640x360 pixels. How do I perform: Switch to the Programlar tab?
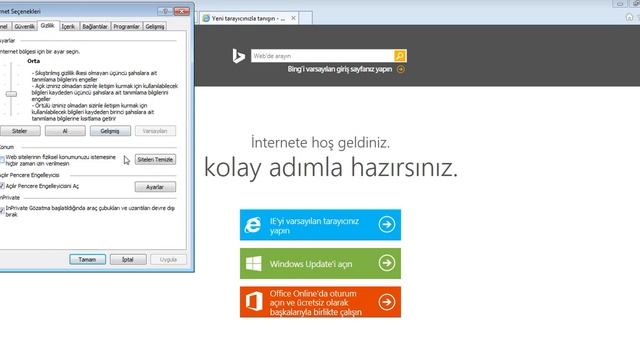[x=127, y=27]
